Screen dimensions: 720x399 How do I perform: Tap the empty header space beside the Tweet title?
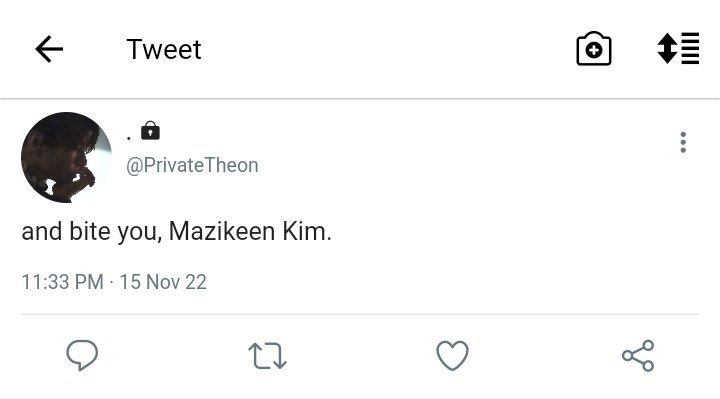(x=386, y=49)
